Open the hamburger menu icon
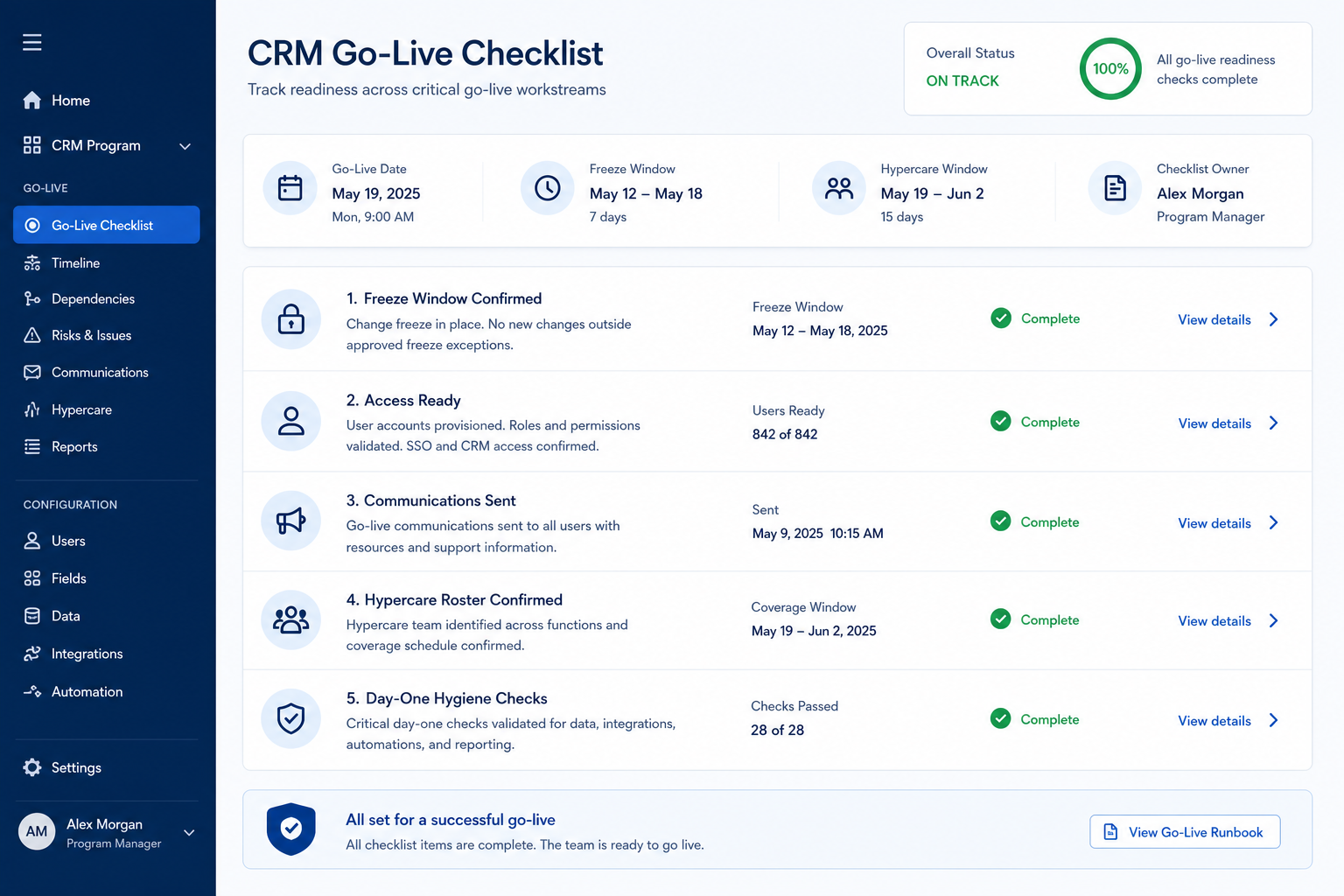Screen dimensions: 1344x896 tap(32, 42)
